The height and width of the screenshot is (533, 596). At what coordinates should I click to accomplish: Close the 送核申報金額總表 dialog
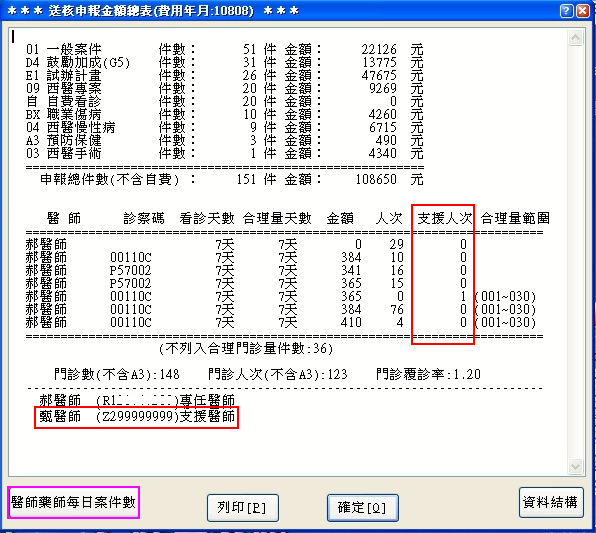pos(583,11)
